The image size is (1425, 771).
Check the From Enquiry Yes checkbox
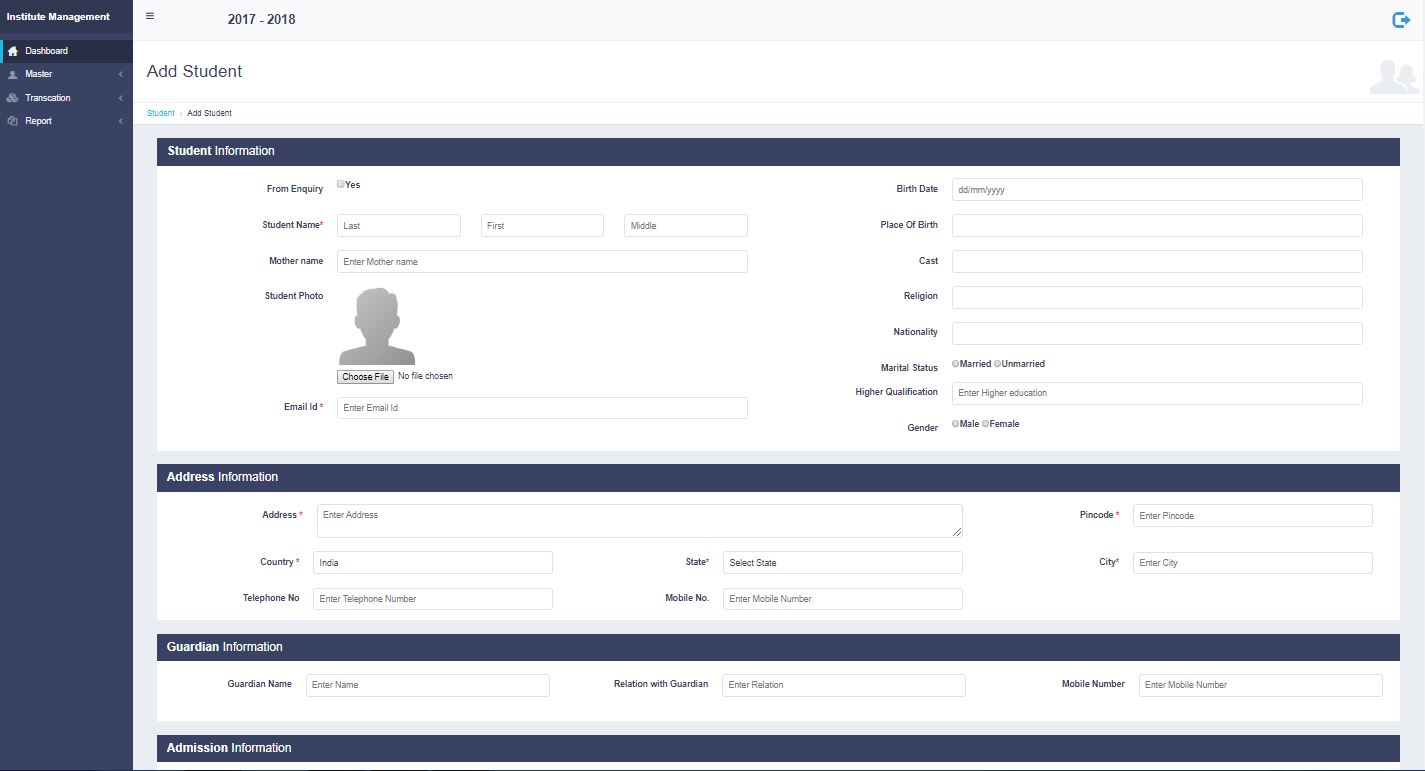(341, 184)
